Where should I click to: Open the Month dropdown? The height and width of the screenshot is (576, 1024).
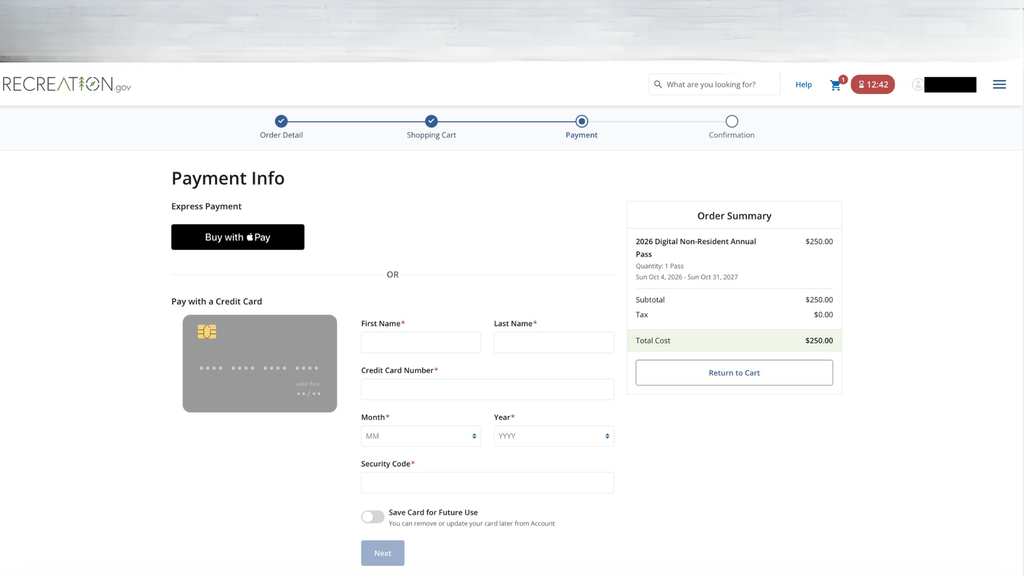point(421,436)
